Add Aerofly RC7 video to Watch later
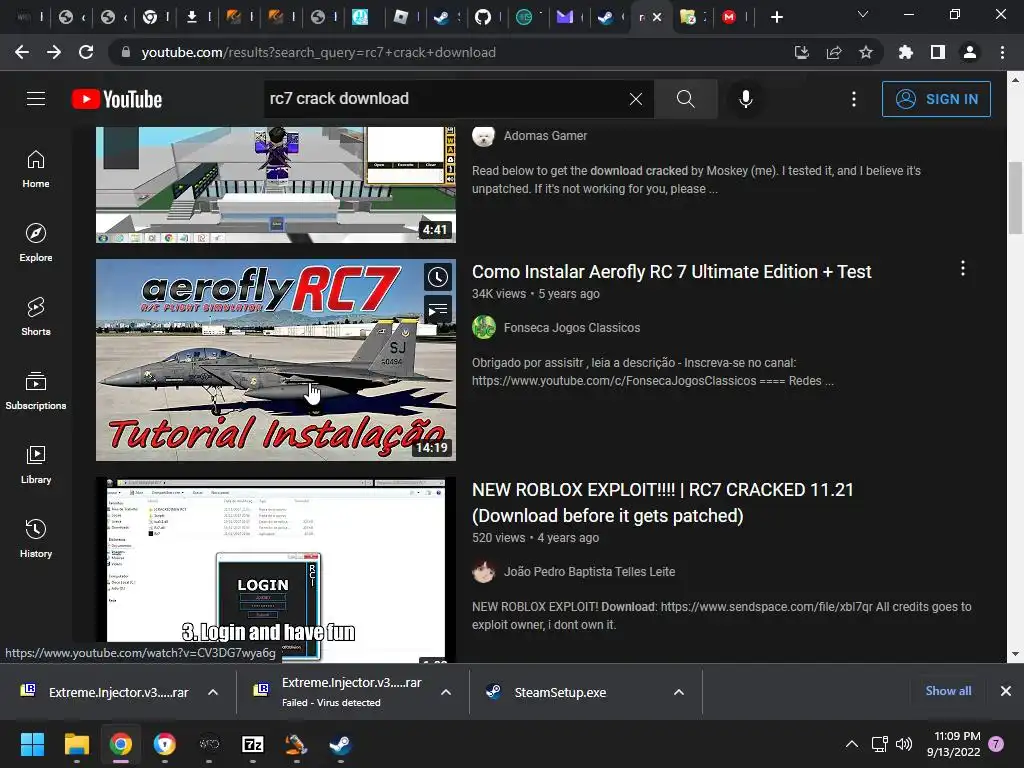Viewport: 1024px width, 768px height. (438, 277)
